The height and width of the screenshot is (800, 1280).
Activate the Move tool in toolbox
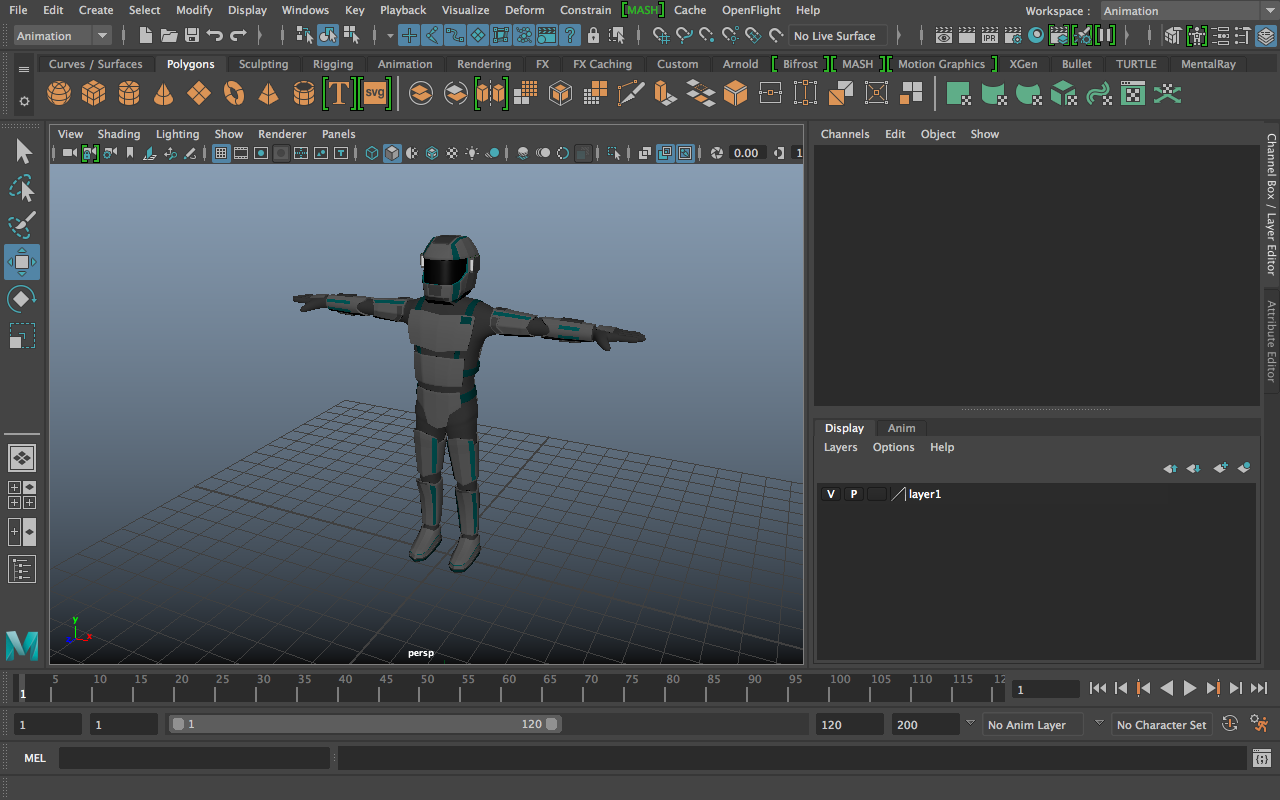22,262
